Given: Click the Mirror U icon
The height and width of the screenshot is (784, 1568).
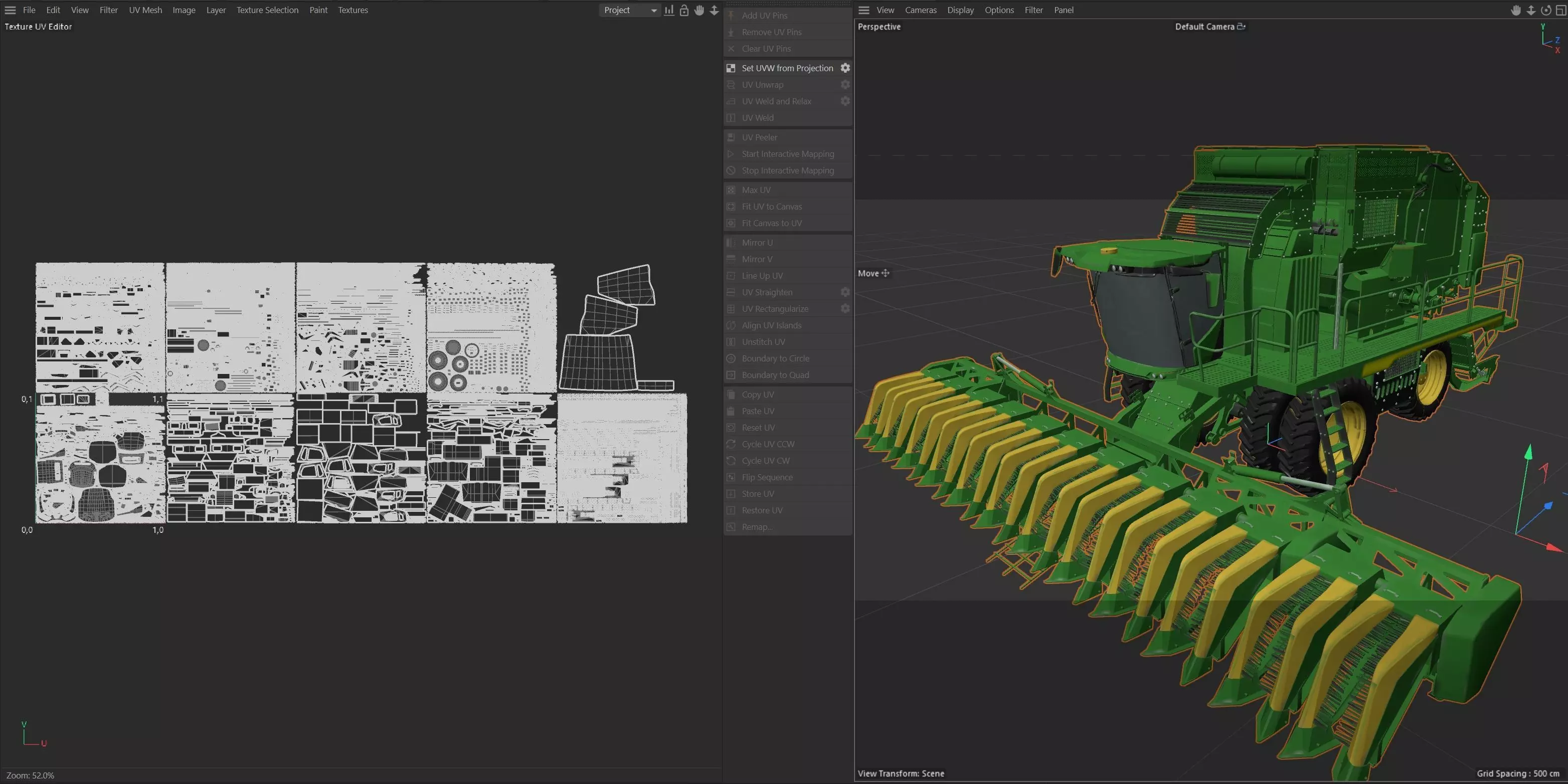Looking at the screenshot, I should [x=731, y=242].
